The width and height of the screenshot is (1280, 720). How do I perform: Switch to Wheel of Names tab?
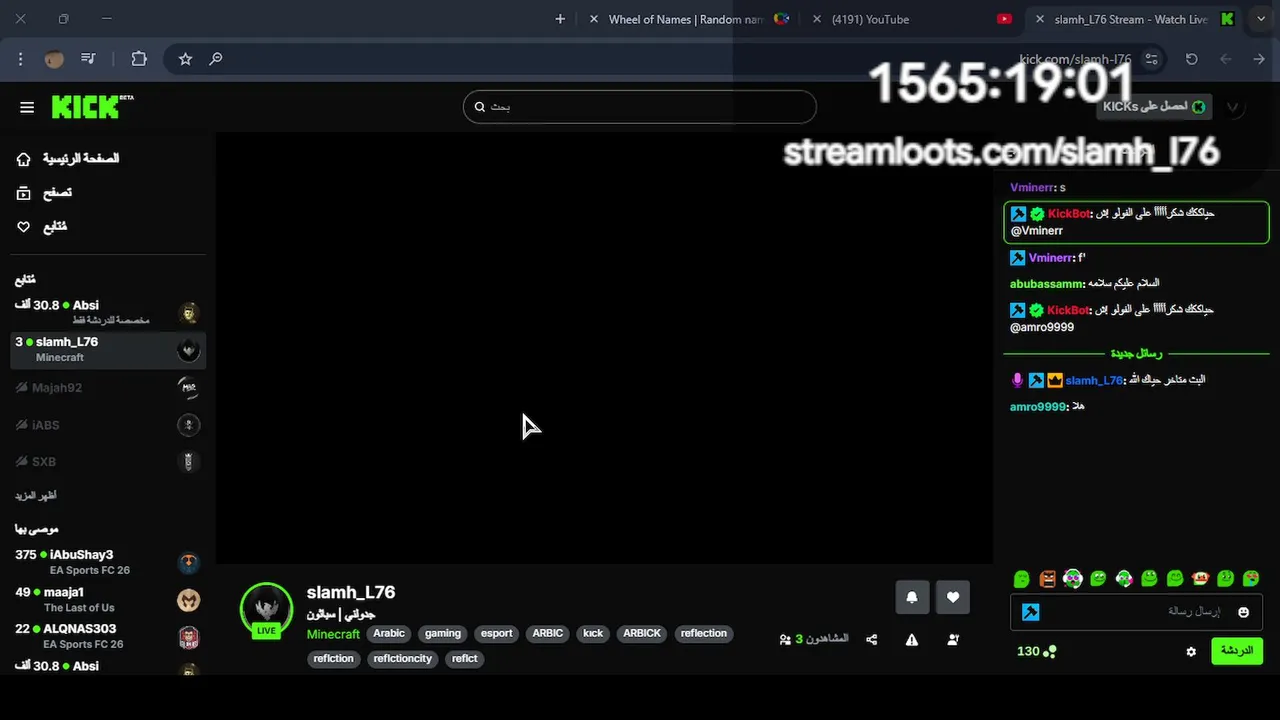687,19
